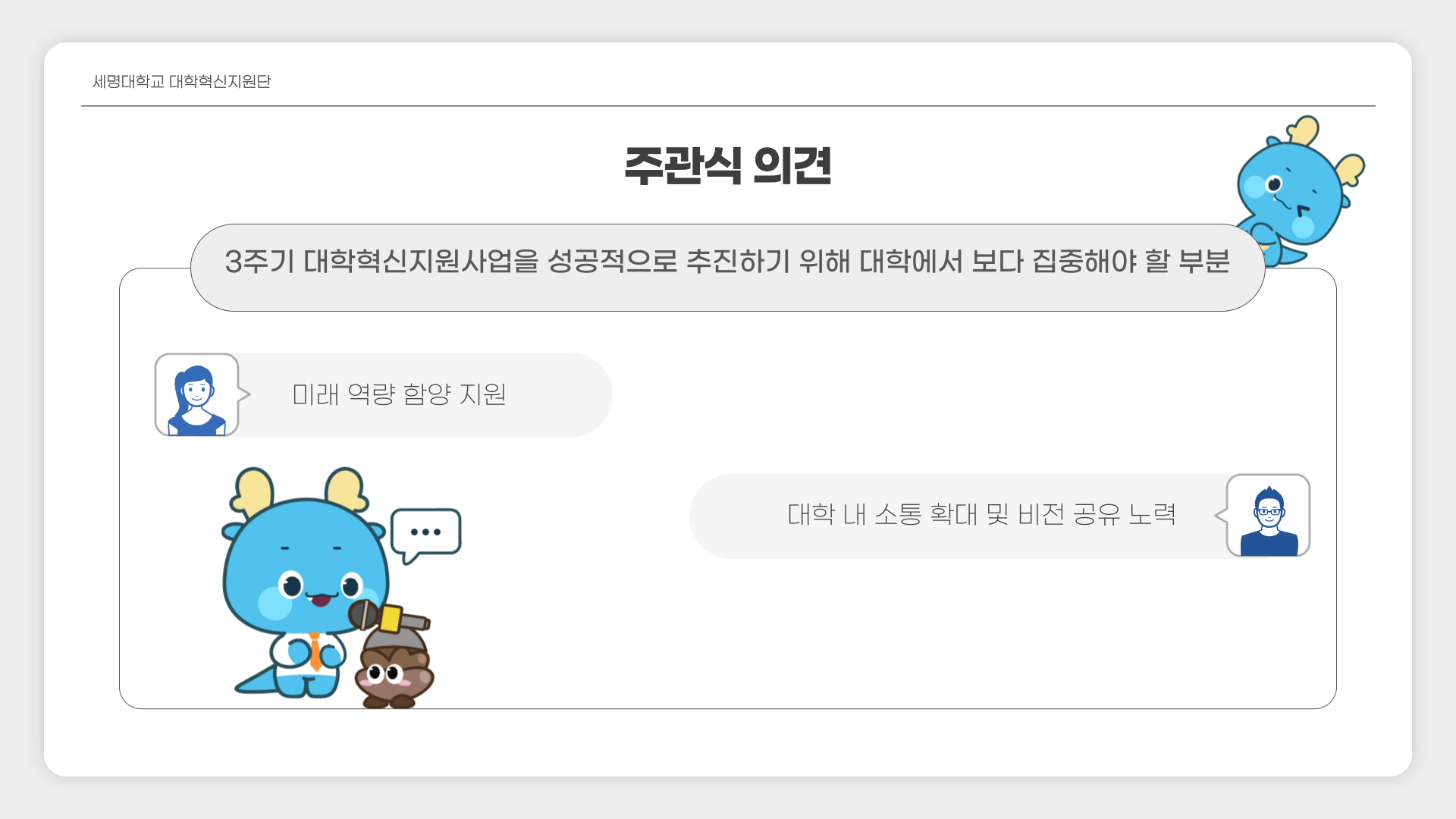Click the '세명대학교 대학혁신지원단' header text
Viewport: 1456px width, 819px height.
[181, 81]
